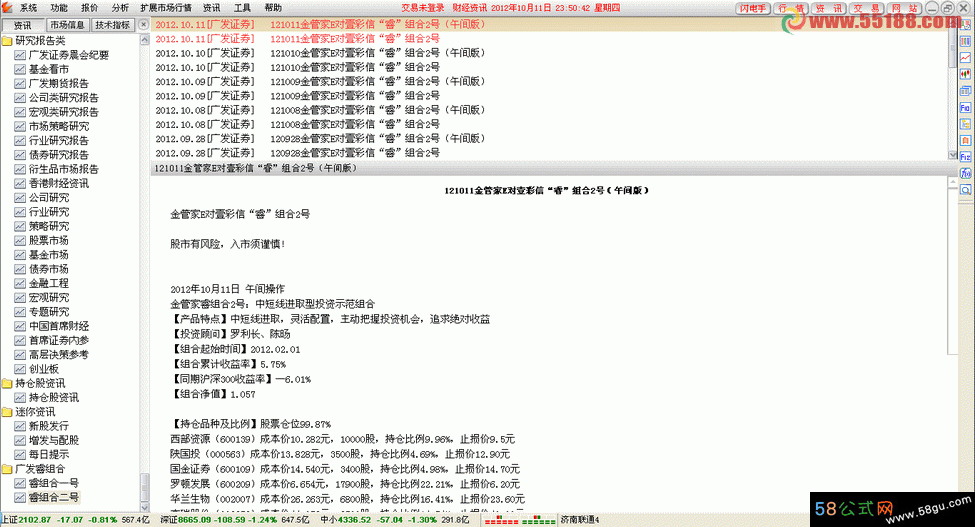Click the application logo icon at top left
975x527 pixels.
(x=7, y=7)
